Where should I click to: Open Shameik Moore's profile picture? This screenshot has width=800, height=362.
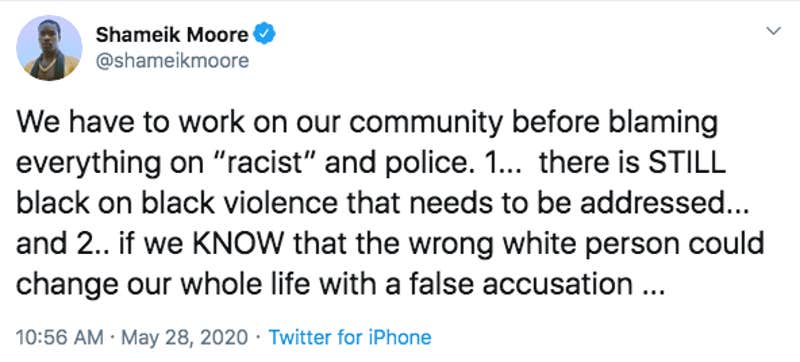click(49, 48)
